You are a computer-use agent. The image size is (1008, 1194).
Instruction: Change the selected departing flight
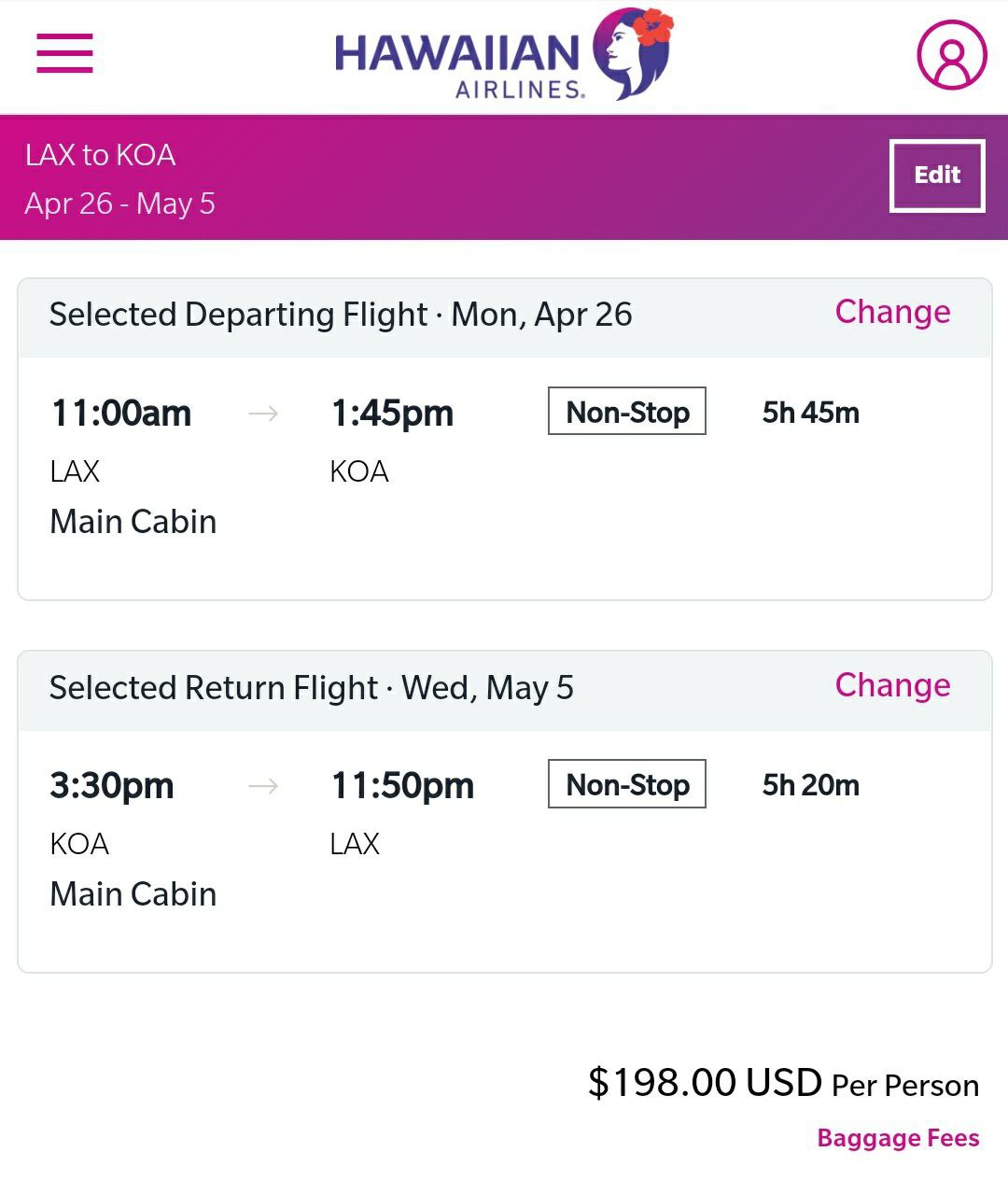pyautogui.click(x=892, y=312)
